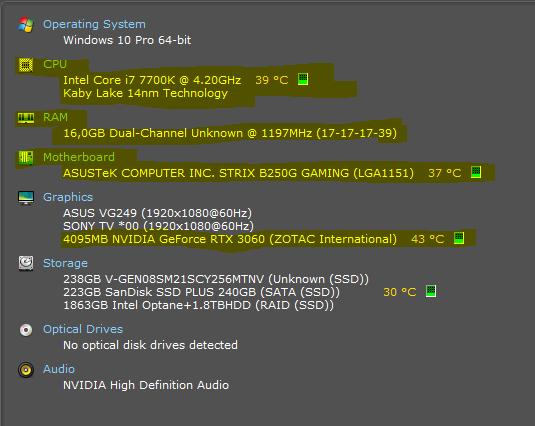Image resolution: width=535 pixels, height=426 pixels.
Task: Click the Storage hard drive icon
Action: pos(26,263)
